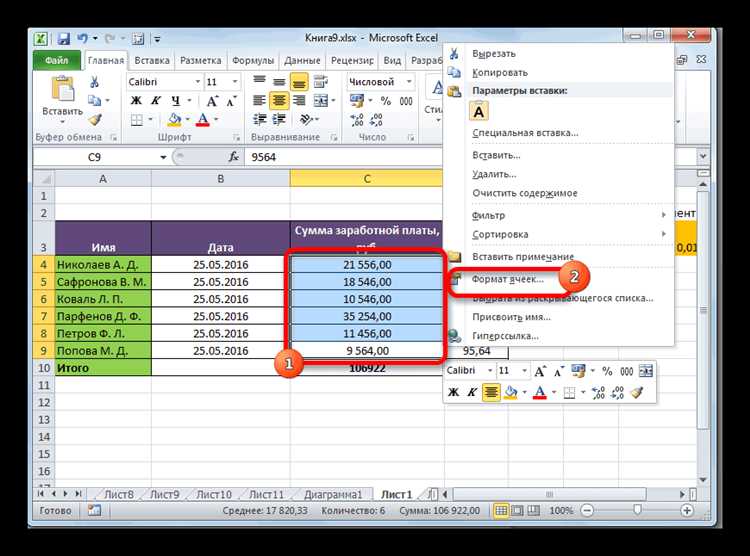Select column B header
Screen dimensions: 750x556
pyautogui.click(x=221, y=179)
